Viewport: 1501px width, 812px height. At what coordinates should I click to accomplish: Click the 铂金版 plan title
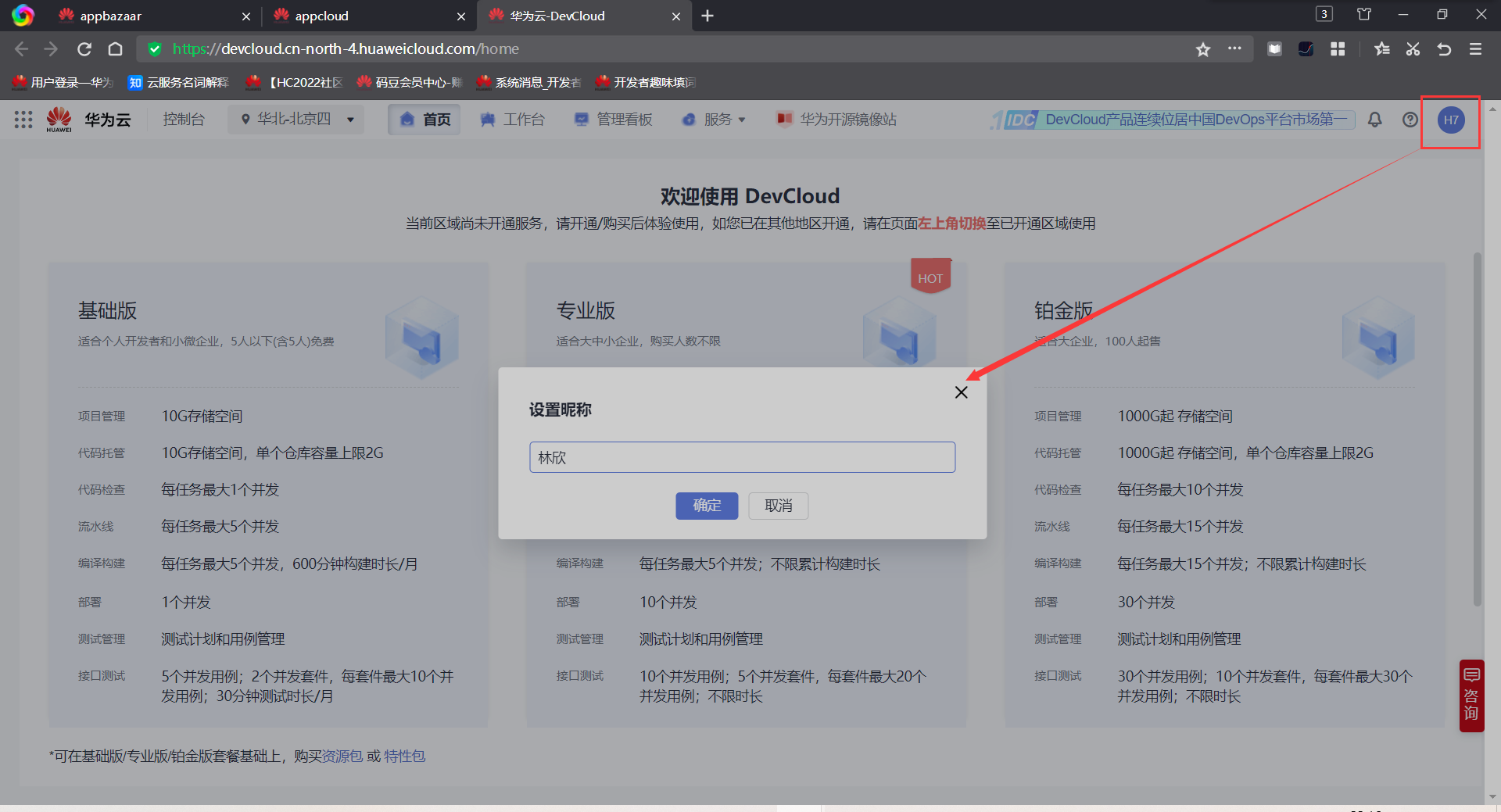(x=1063, y=311)
